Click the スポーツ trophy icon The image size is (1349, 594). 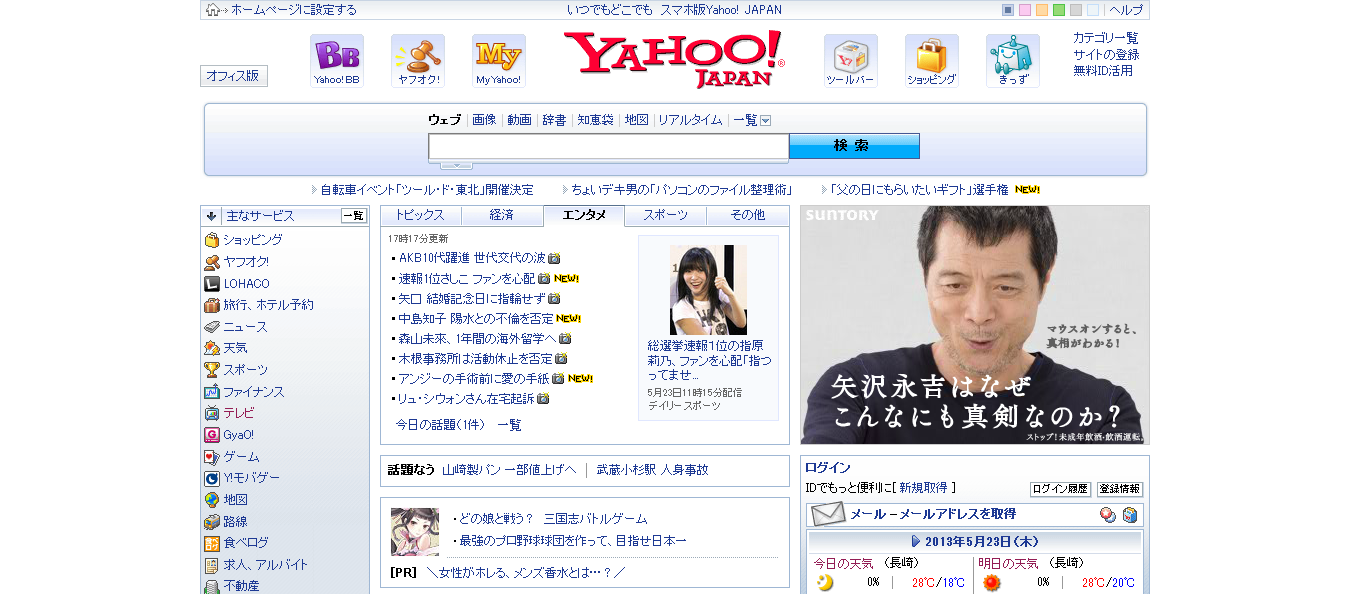[212, 370]
